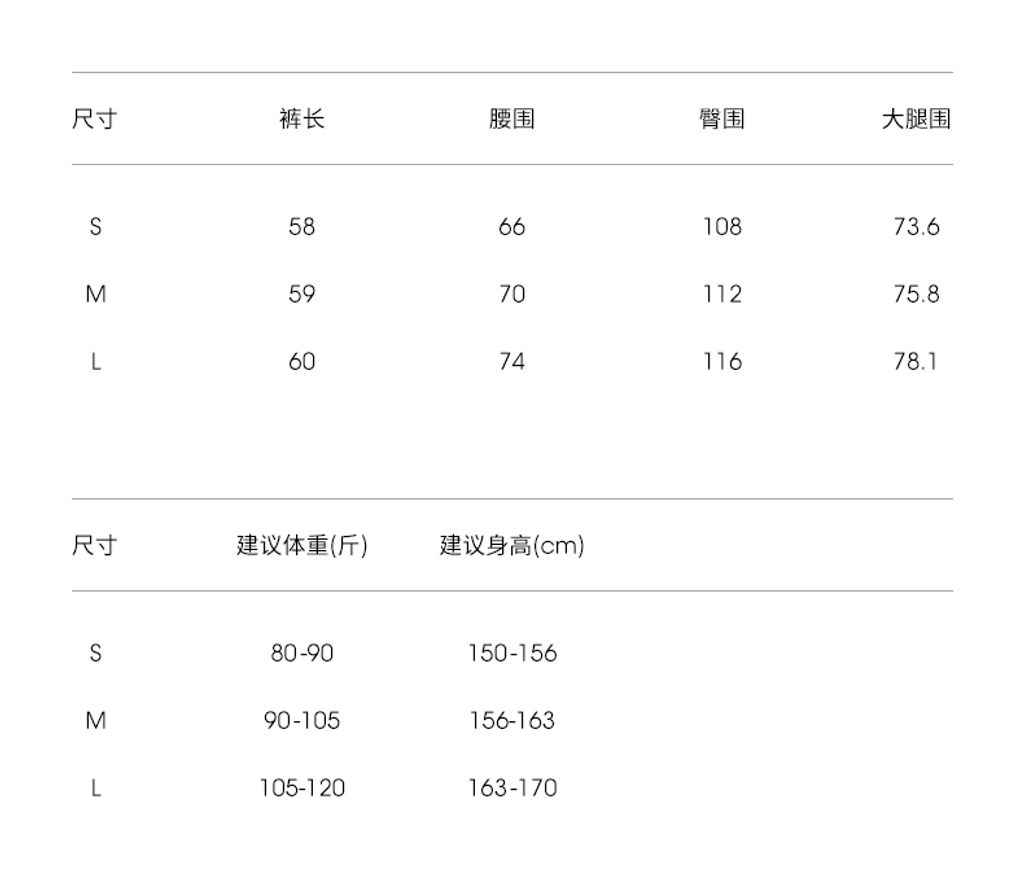1024x879 pixels.
Task: Select the height range 163-170
Action: [x=512, y=788]
